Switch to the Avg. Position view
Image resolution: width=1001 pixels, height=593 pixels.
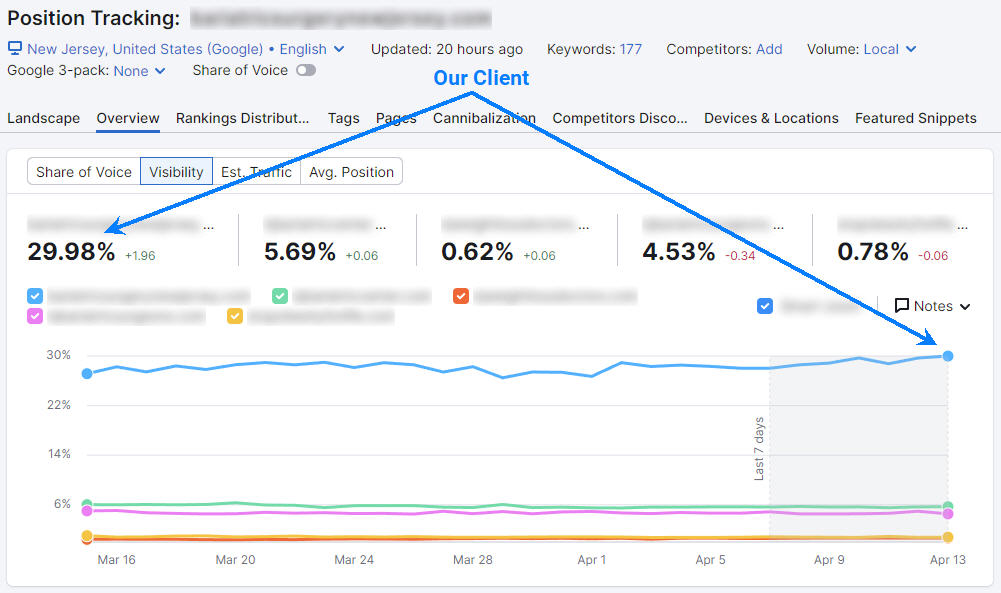(x=351, y=171)
